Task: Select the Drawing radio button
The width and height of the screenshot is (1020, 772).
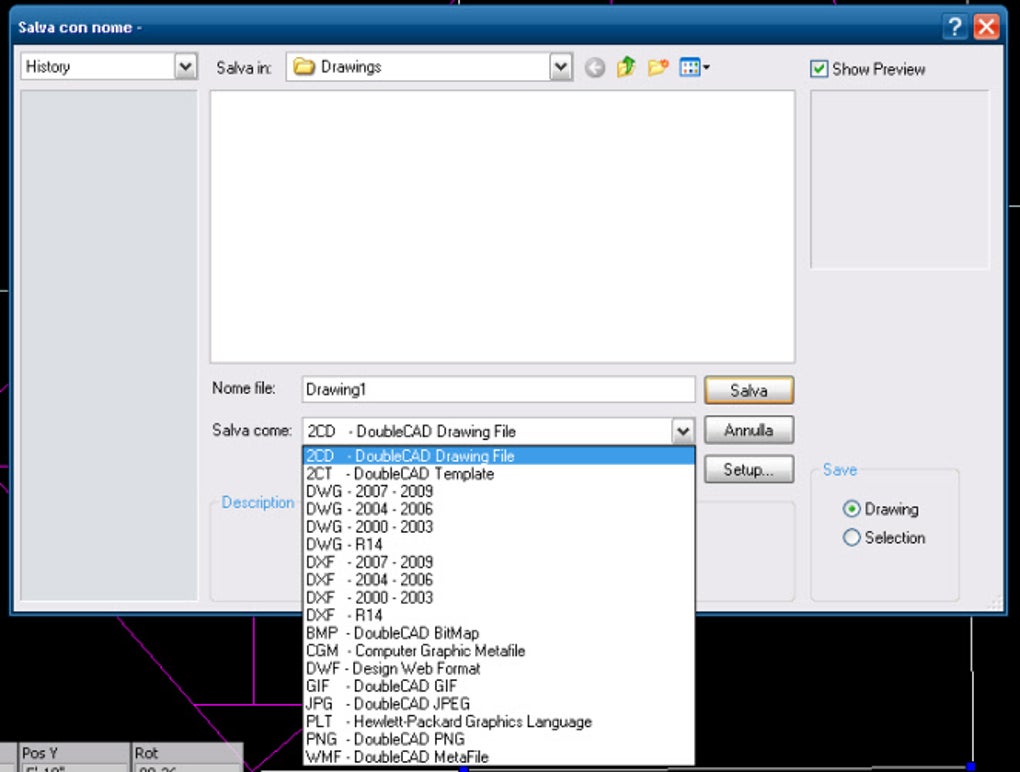Action: 851,509
